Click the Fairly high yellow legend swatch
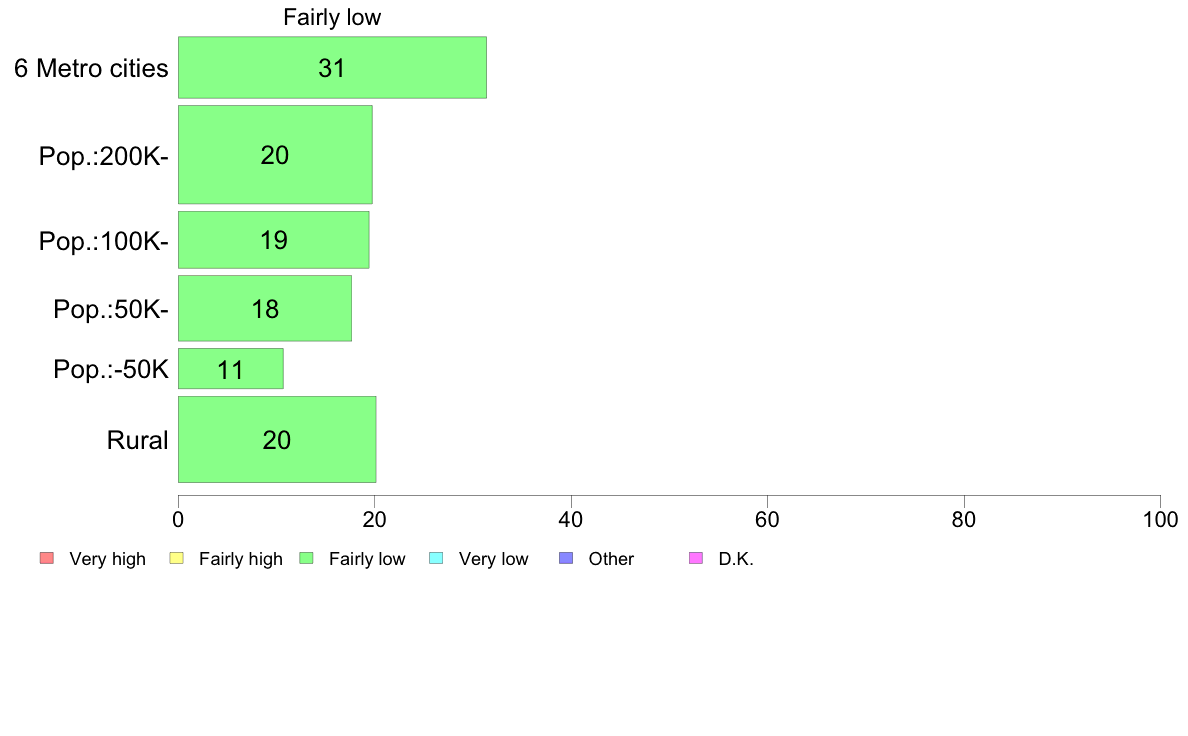 [177, 559]
